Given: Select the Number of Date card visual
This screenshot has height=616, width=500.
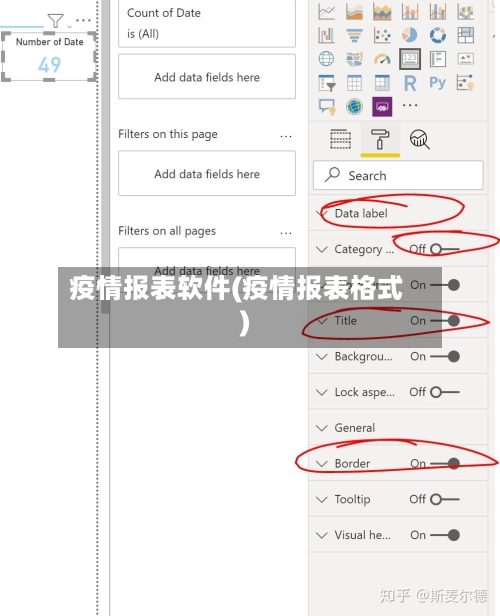Looking at the screenshot, I should (x=49, y=57).
